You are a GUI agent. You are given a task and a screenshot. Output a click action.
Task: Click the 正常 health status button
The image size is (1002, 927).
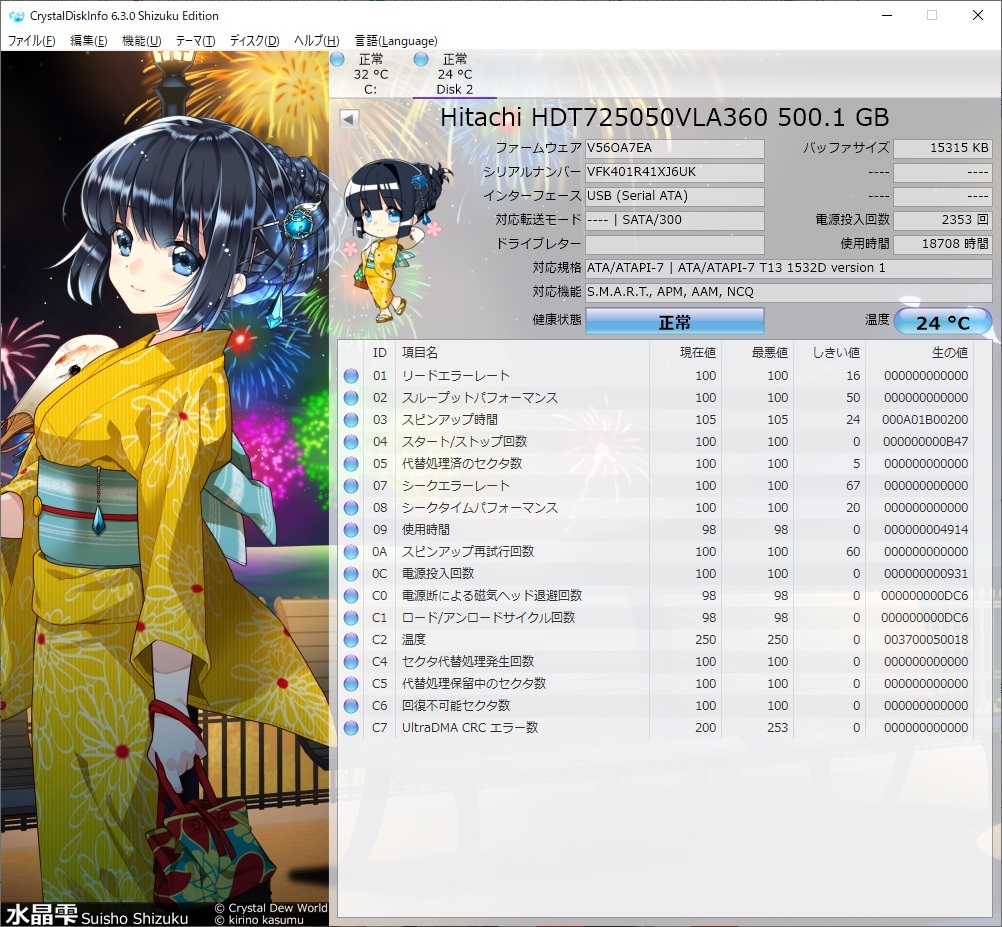pos(675,321)
